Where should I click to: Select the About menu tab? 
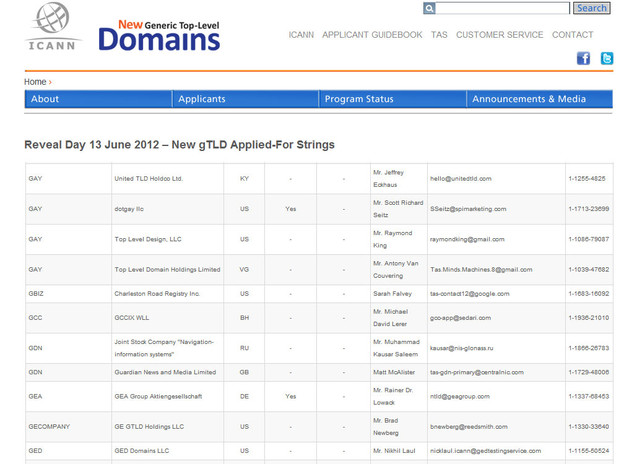click(45, 99)
